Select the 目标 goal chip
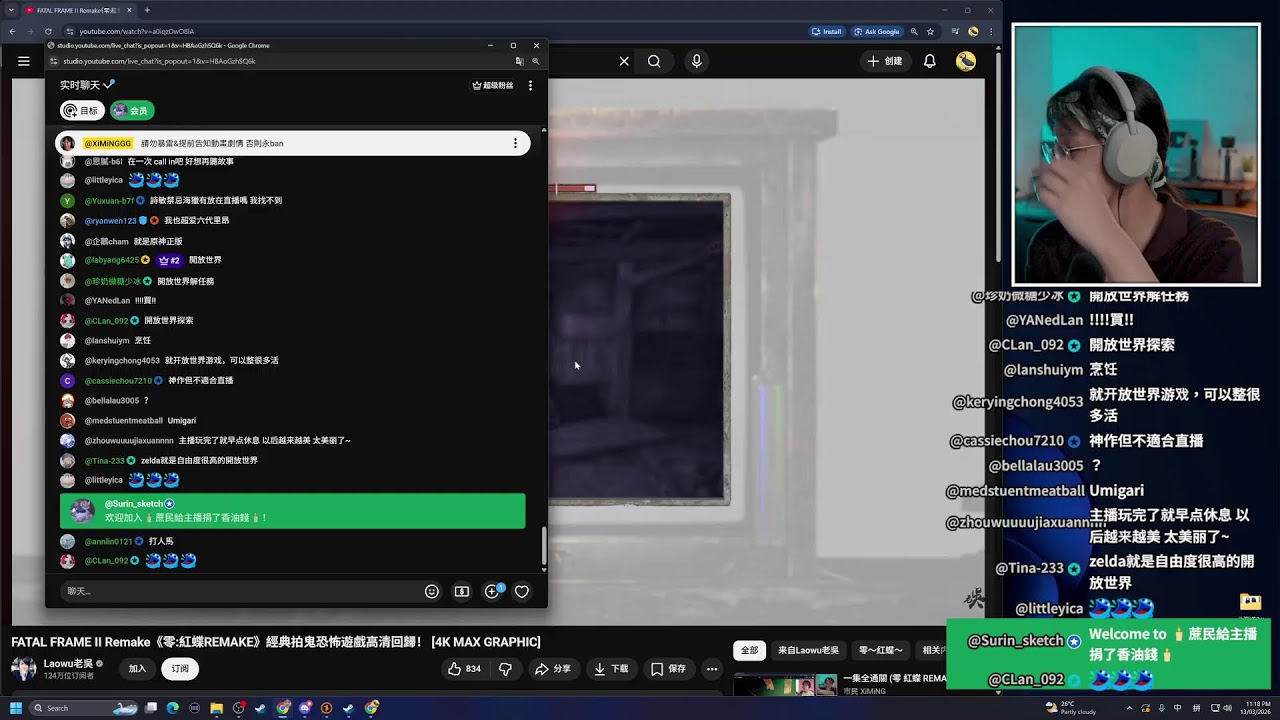 83,110
